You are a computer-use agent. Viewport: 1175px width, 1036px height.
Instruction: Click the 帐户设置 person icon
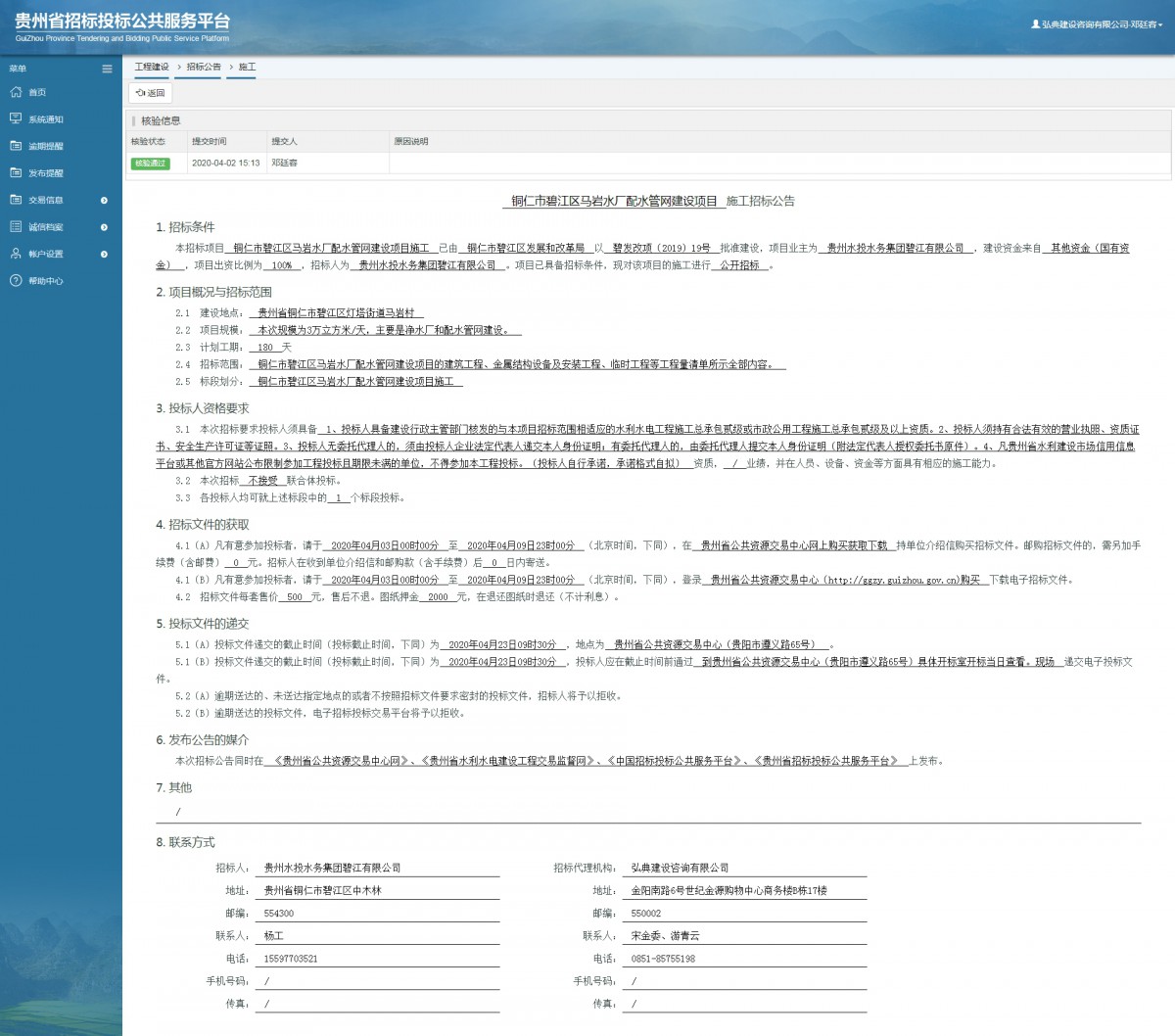16,254
